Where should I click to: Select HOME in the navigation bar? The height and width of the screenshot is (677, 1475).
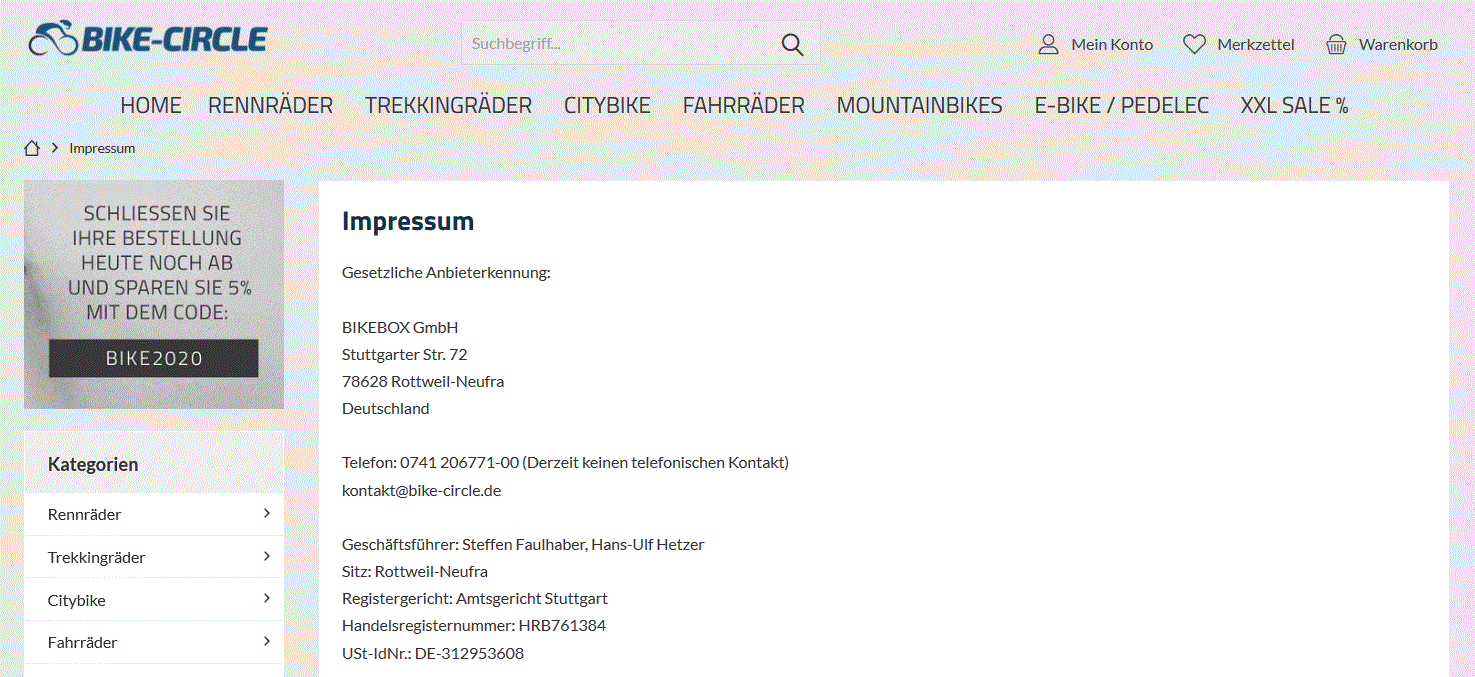151,105
